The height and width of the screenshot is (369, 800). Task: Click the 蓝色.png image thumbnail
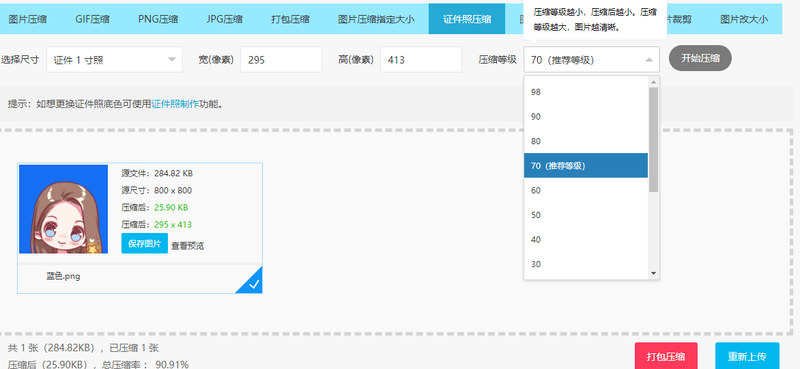pos(63,209)
